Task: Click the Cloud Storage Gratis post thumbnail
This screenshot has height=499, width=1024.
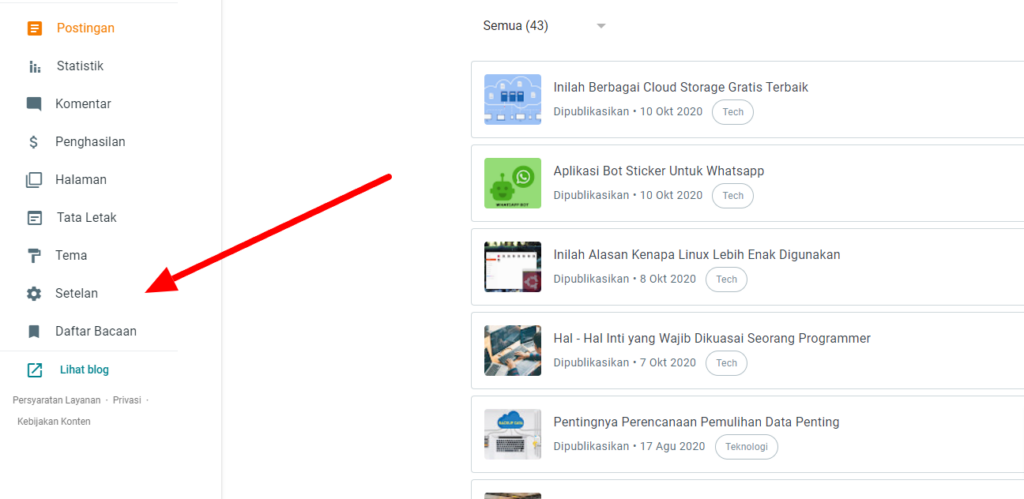Action: [512, 99]
